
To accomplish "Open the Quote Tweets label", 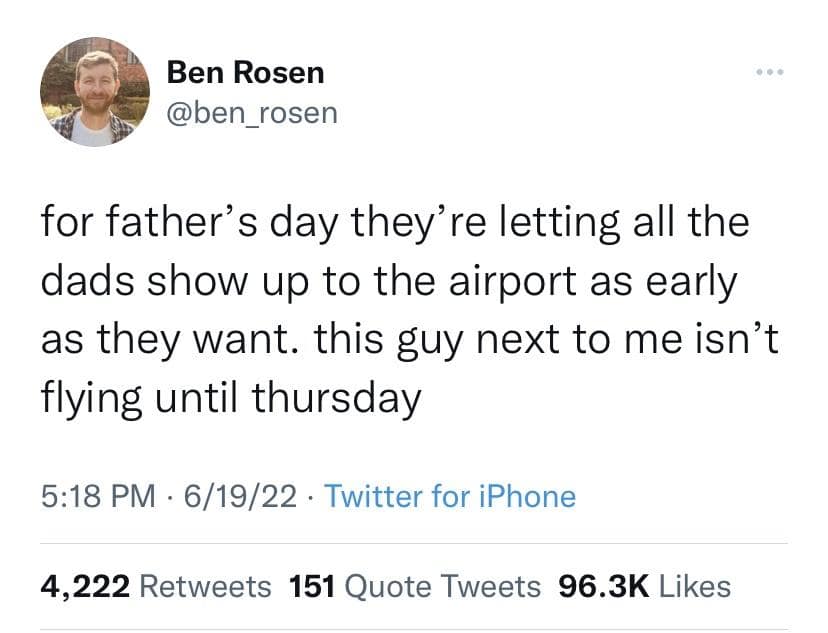I will (443, 586).
